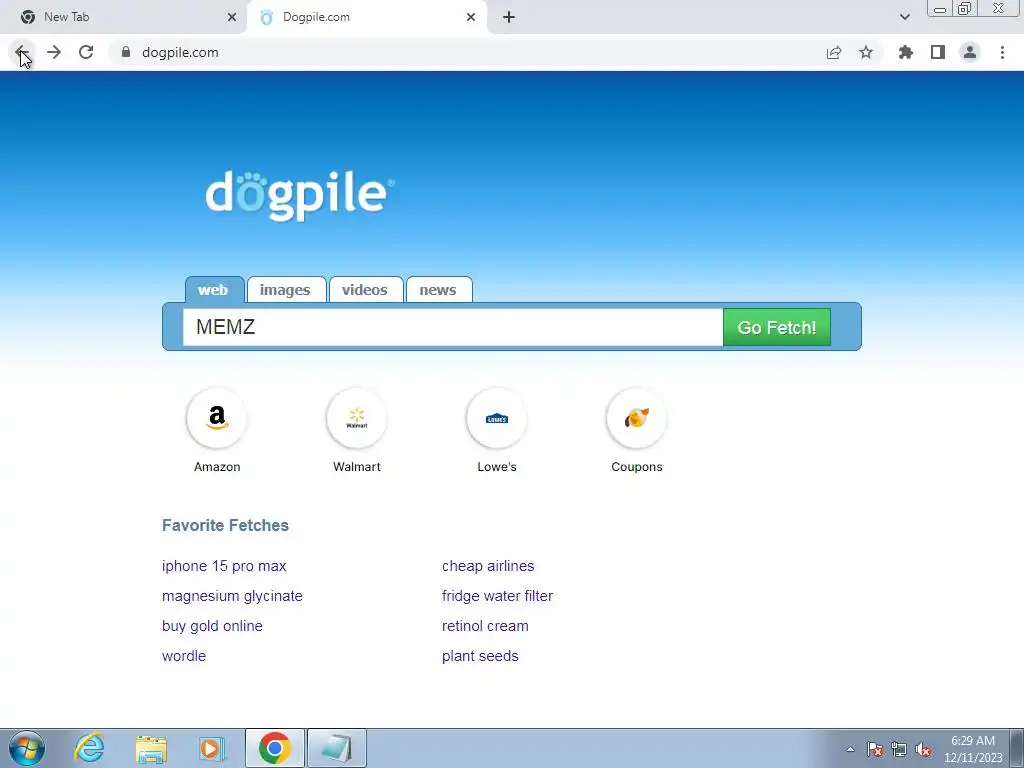Open the buy gold online link
This screenshot has height=768, width=1024.
click(x=212, y=626)
